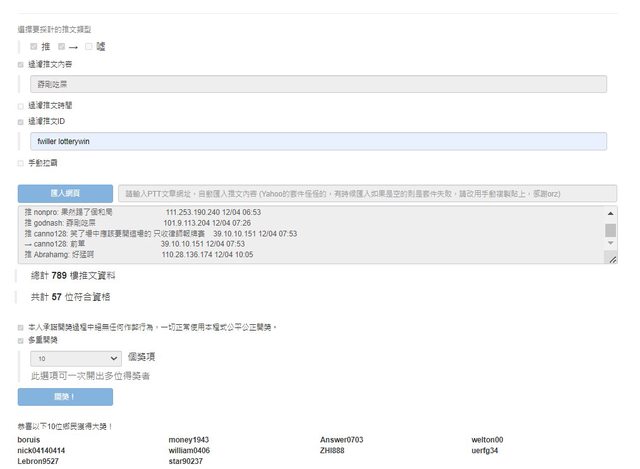Enable the 噓 comment type checkbox
The image size is (640, 469).
click(x=89, y=46)
